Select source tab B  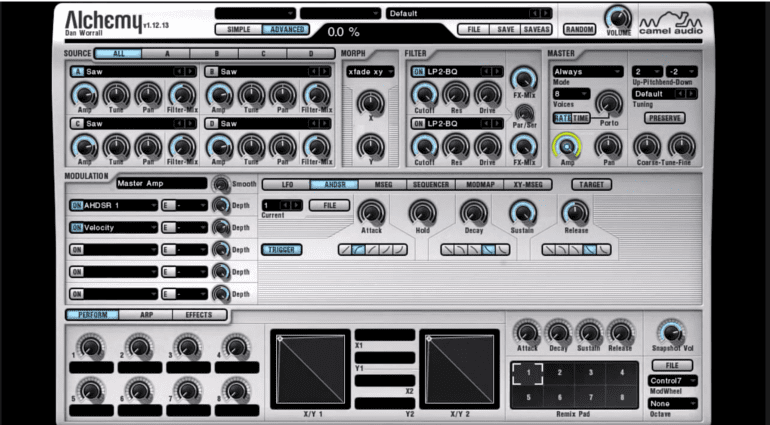(x=215, y=54)
